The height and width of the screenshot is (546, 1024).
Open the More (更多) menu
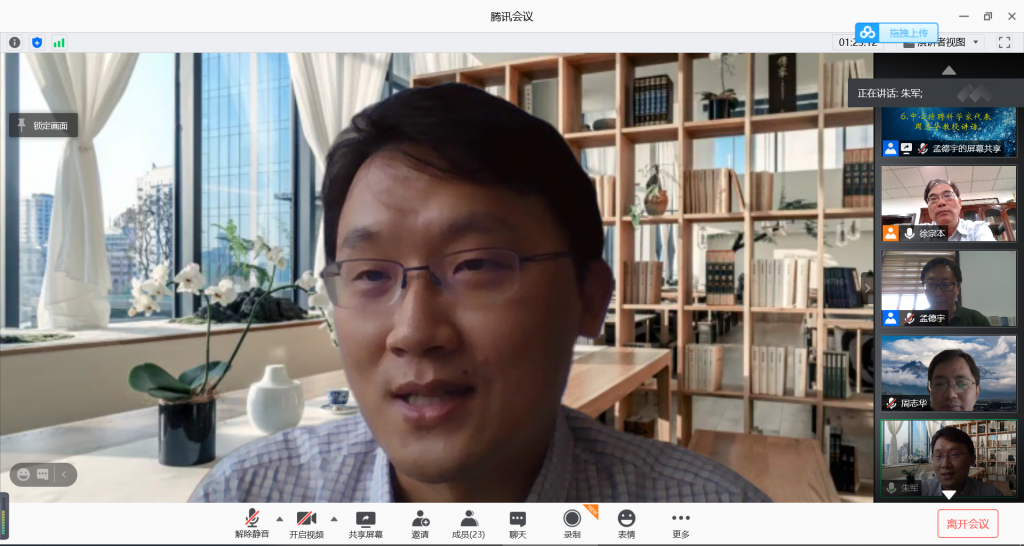pyautogui.click(x=681, y=523)
